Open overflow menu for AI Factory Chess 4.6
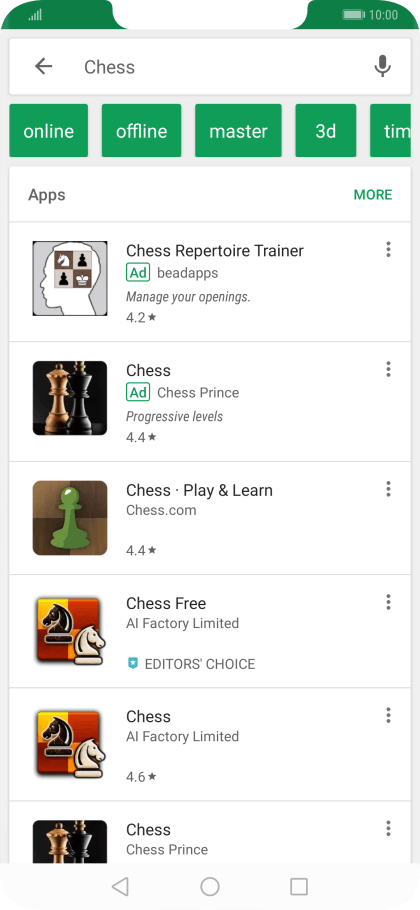 pos(388,715)
